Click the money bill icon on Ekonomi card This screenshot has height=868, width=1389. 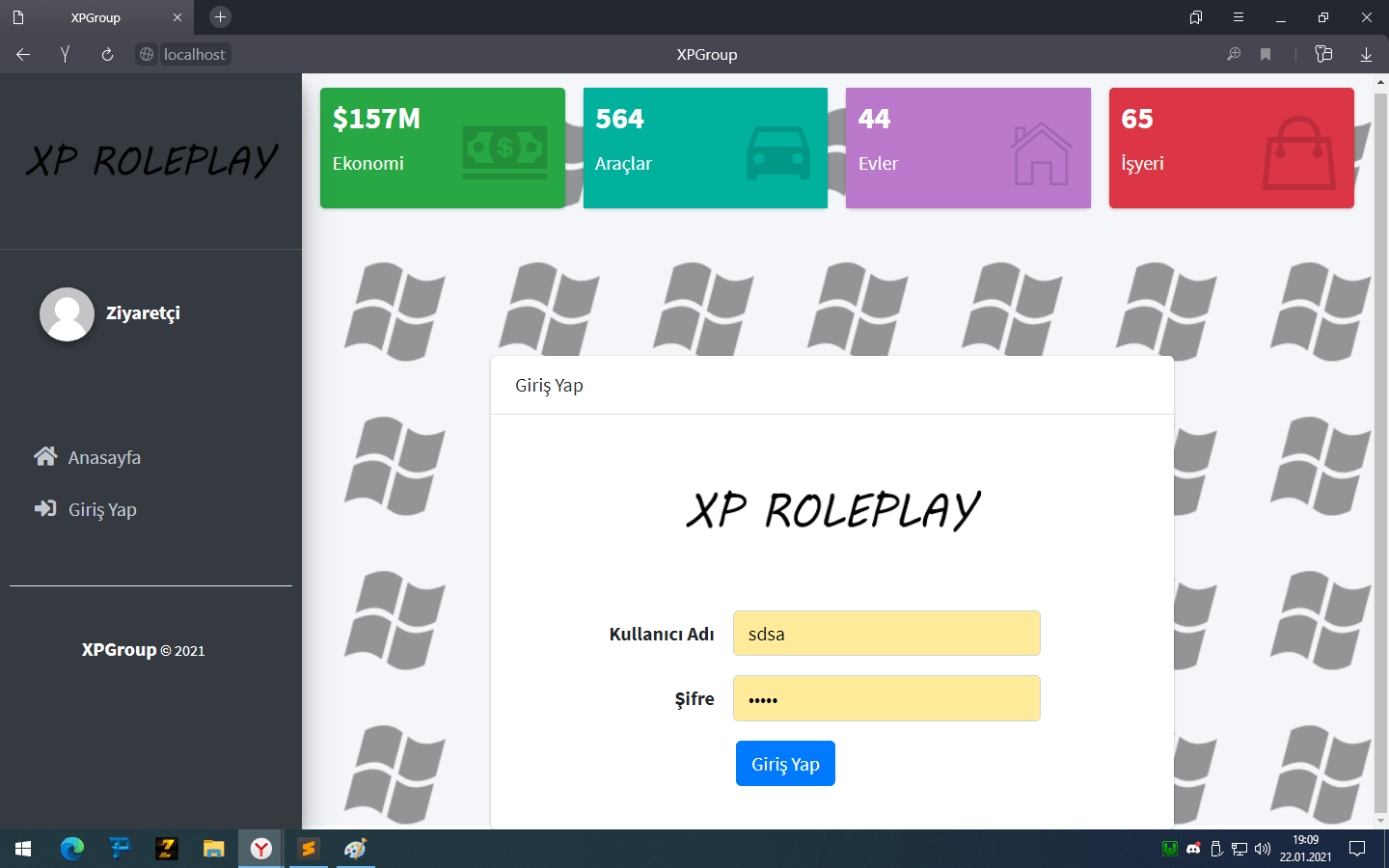[x=504, y=152]
